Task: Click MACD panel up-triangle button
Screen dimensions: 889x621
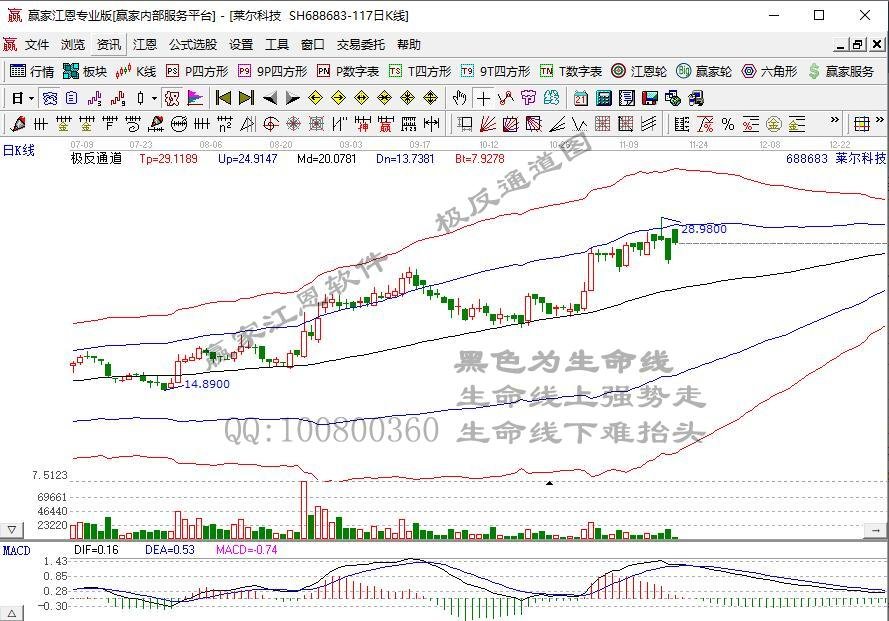Action: (x=12, y=614)
